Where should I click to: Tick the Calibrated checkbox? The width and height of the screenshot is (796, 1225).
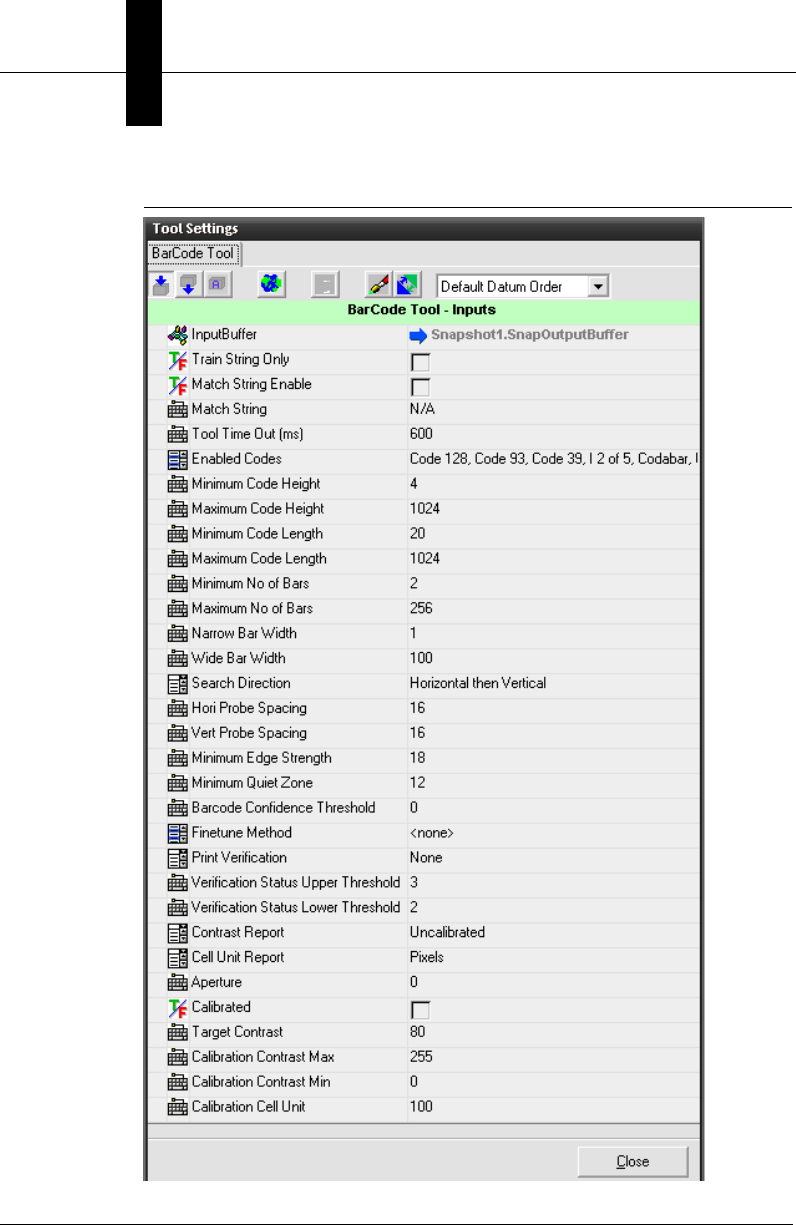coord(421,1009)
